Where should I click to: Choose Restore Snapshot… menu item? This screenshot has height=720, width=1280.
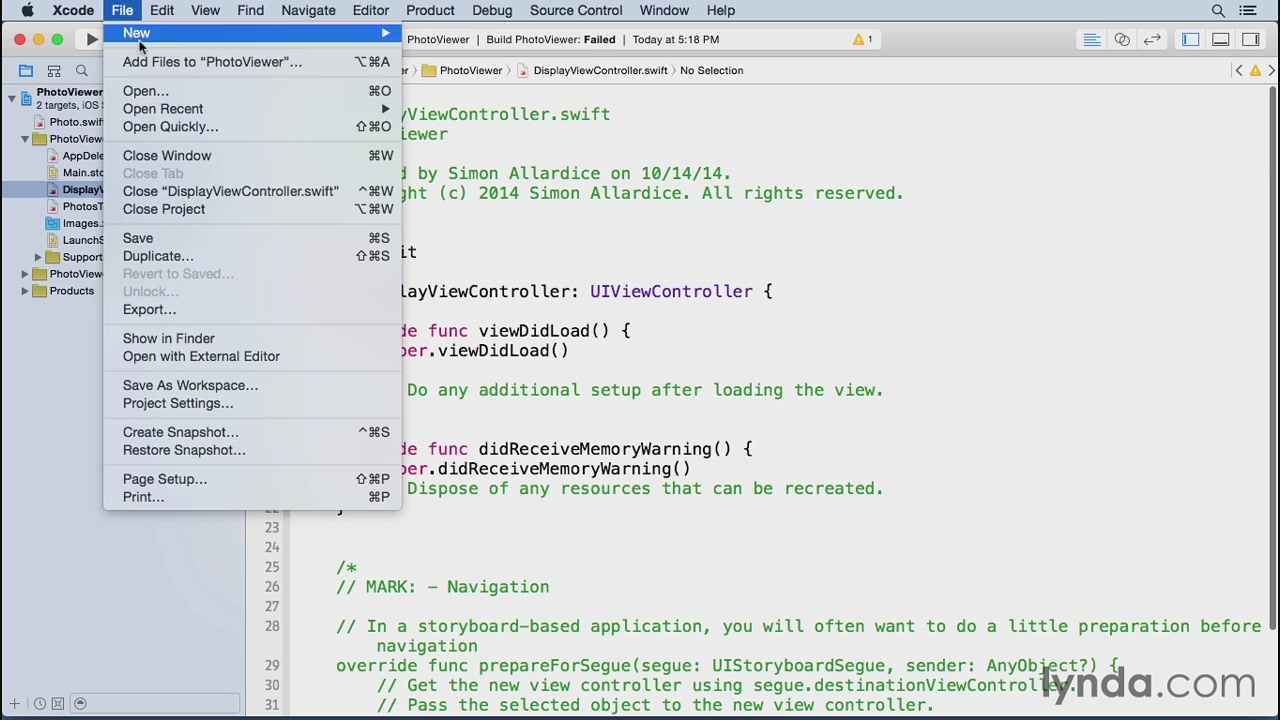tap(252, 450)
